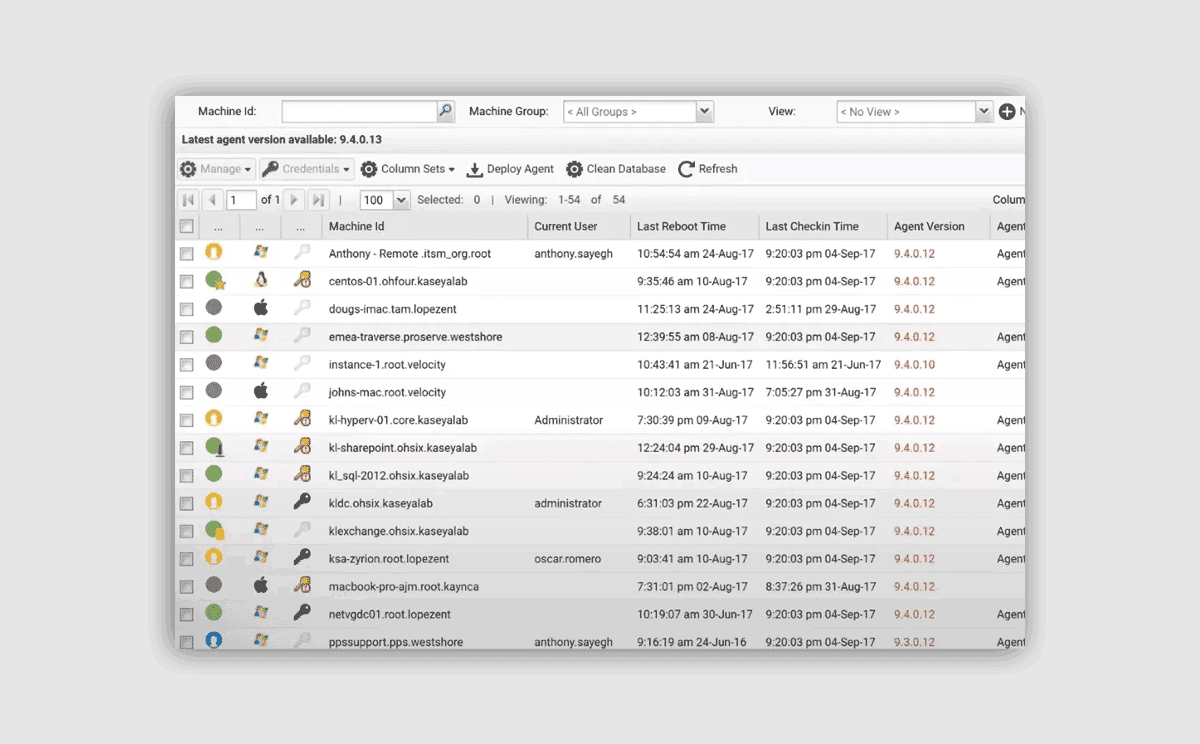Viewport: 1200px width, 744px height.
Task: Click the 8:37:26 pm 31-Aug-17 checkin time
Action: 820,587
